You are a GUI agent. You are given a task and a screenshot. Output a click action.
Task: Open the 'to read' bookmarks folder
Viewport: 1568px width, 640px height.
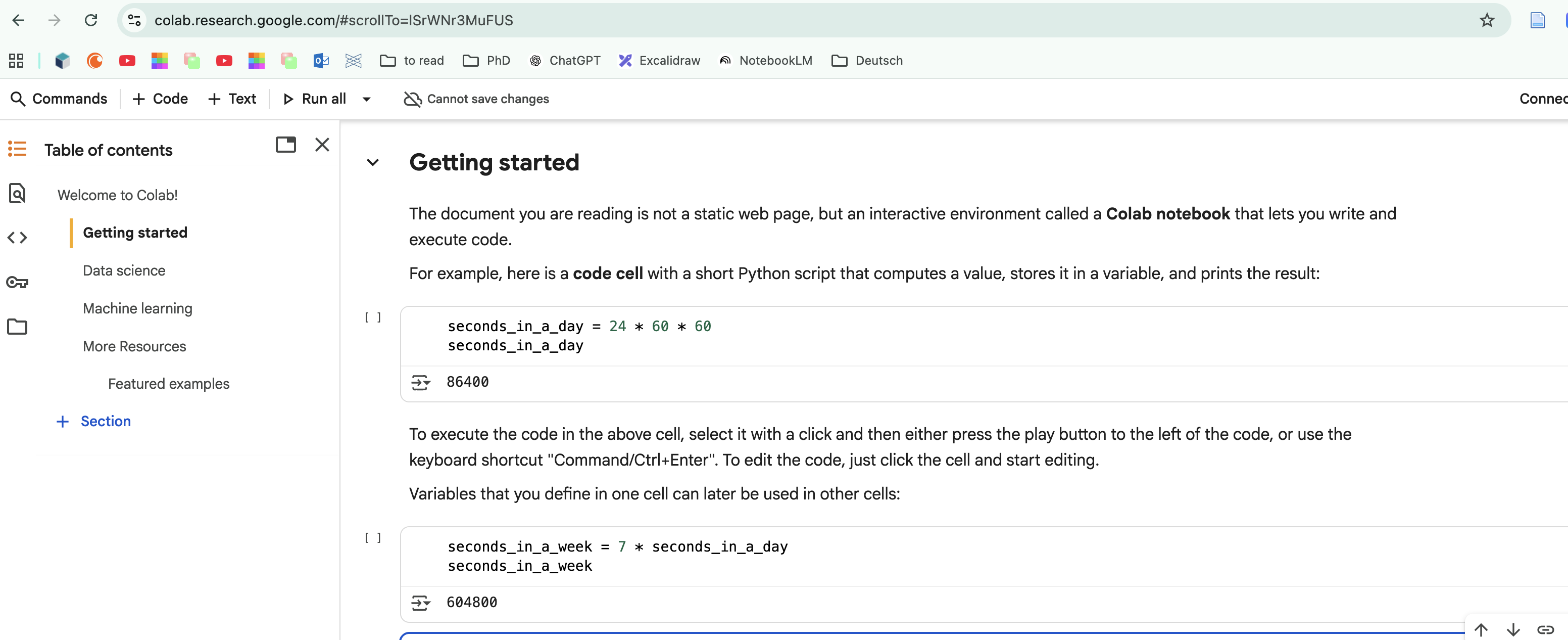pyautogui.click(x=412, y=60)
